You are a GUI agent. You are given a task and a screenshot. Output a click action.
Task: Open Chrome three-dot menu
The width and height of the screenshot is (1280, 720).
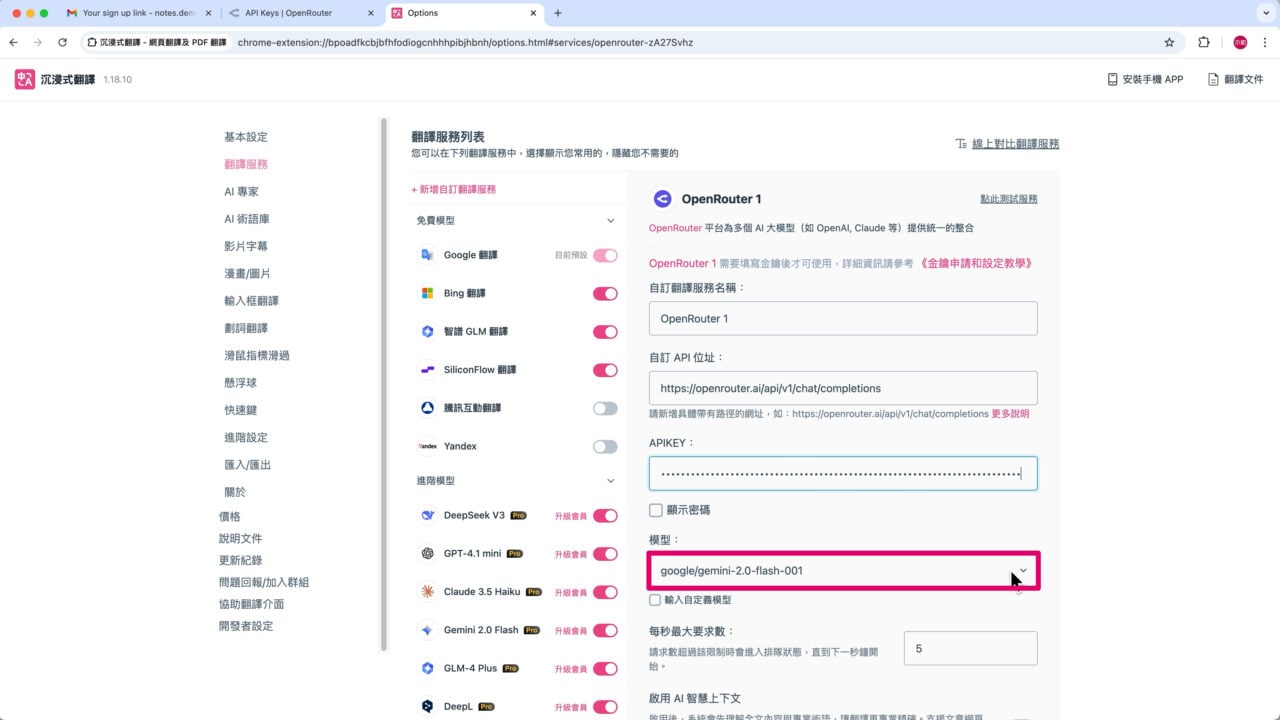point(1265,43)
